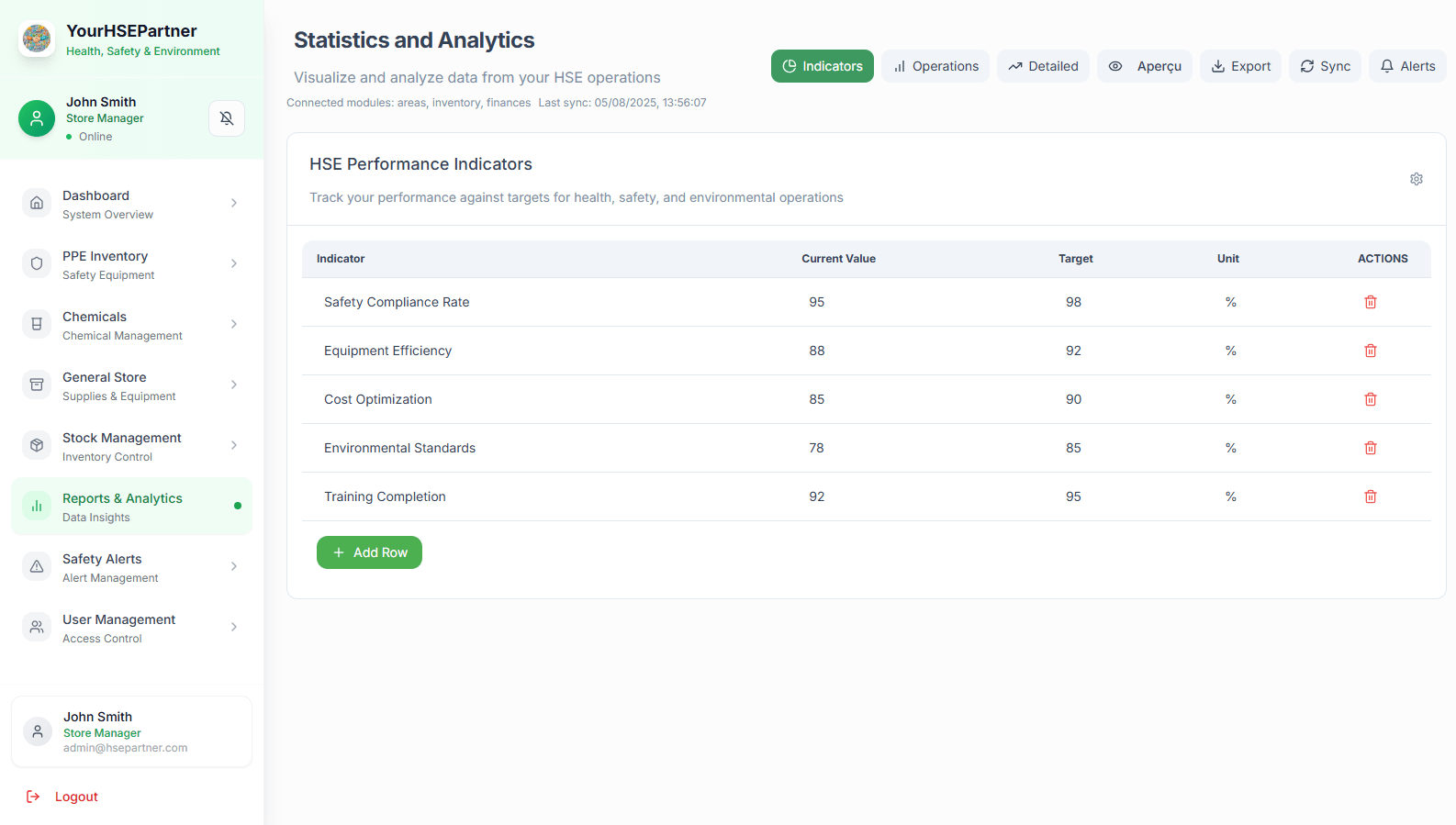
Task: Toggle notifications mute bell button
Action: [x=227, y=118]
